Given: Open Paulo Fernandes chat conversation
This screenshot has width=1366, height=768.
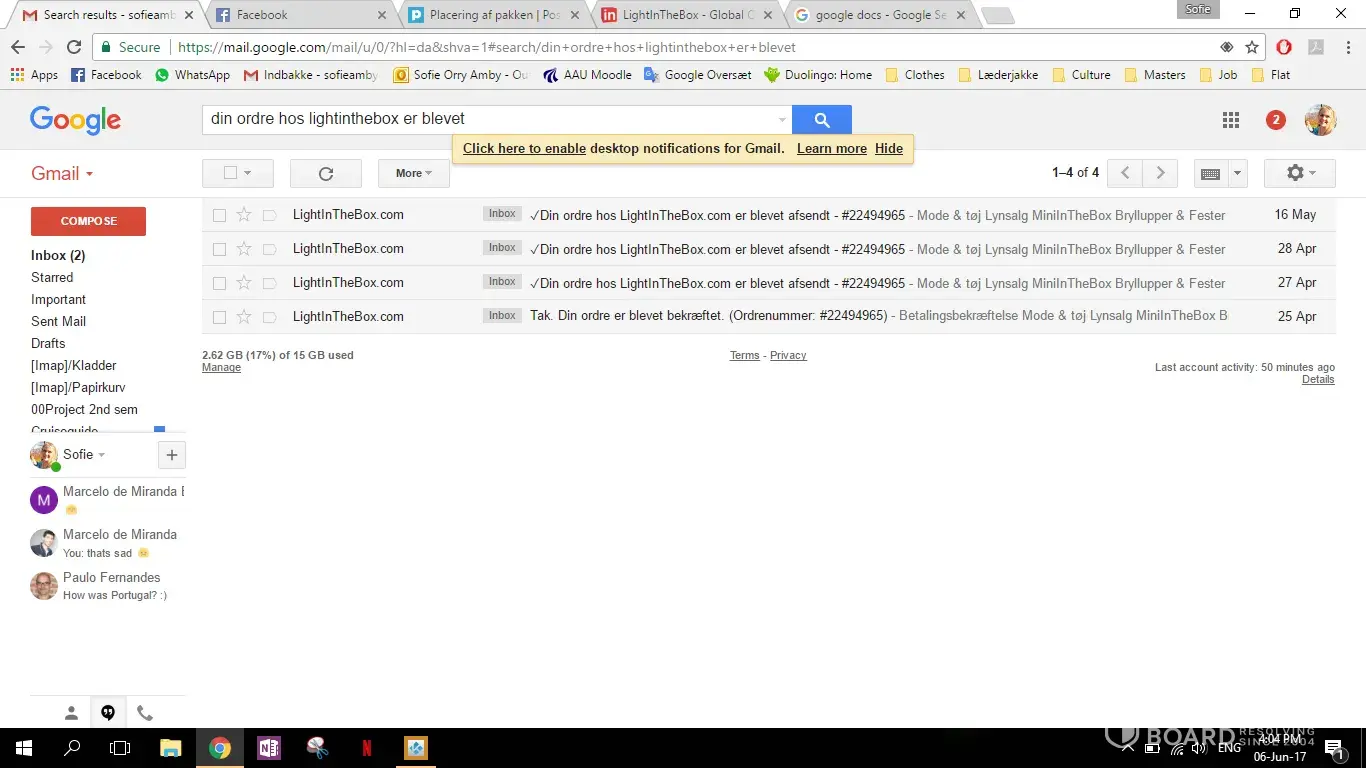Looking at the screenshot, I should pyautogui.click(x=107, y=586).
